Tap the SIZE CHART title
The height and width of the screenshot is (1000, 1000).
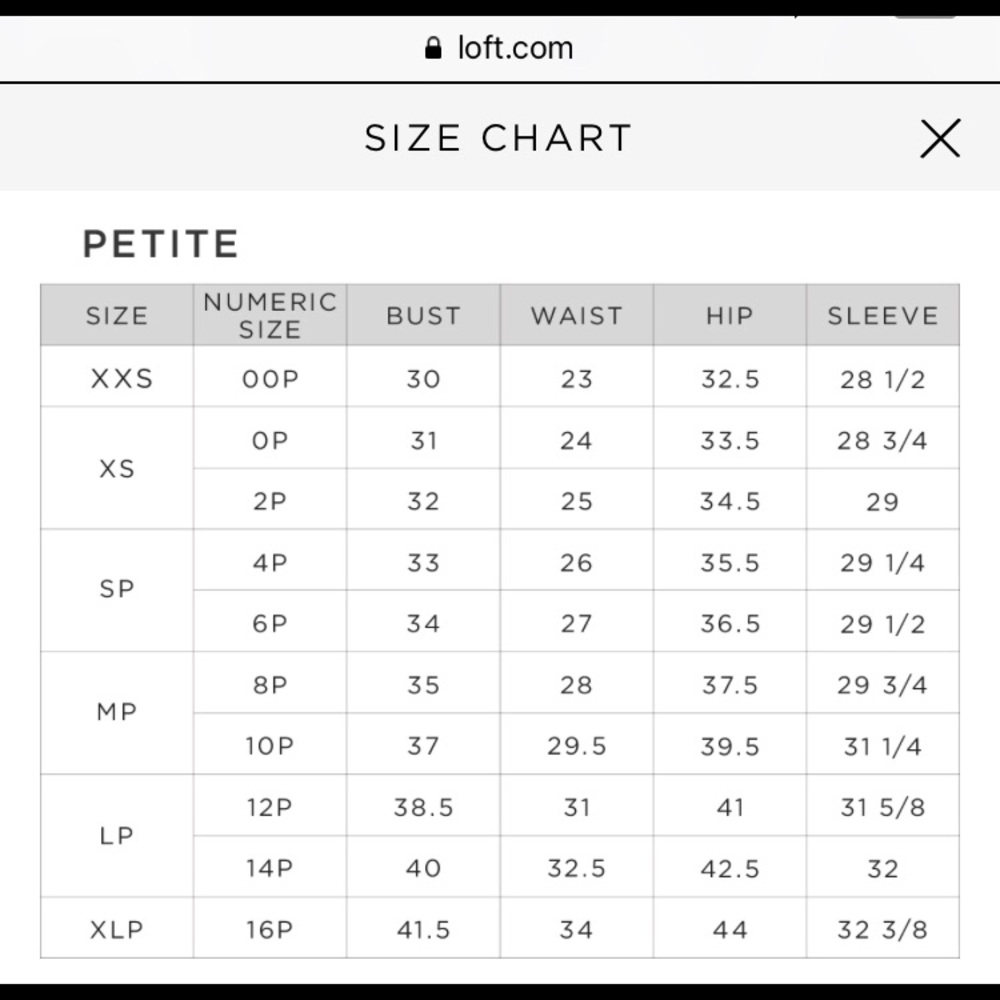pyautogui.click(x=498, y=138)
